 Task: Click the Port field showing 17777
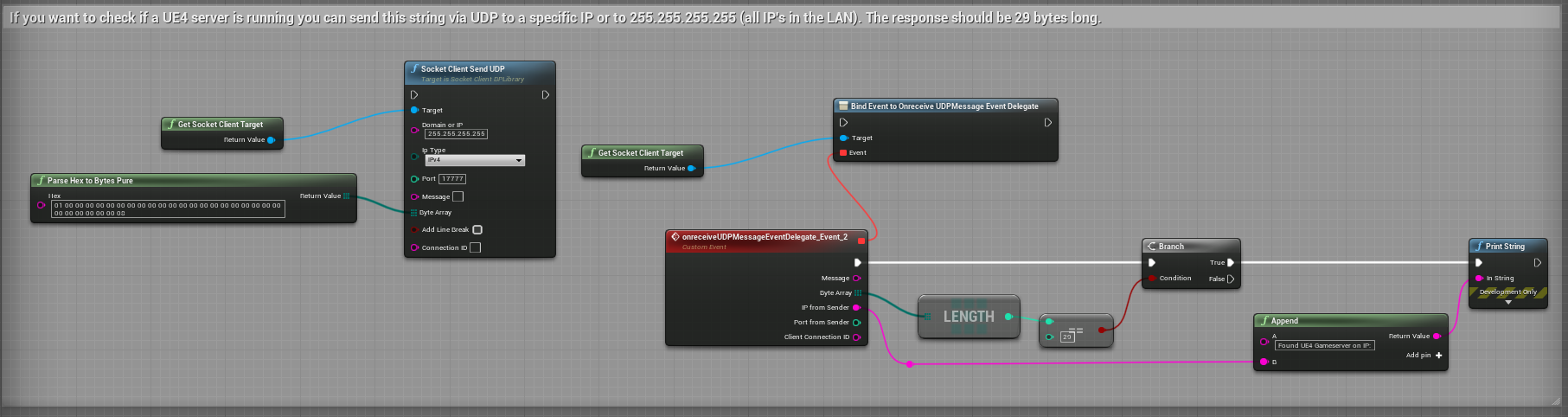(452, 179)
